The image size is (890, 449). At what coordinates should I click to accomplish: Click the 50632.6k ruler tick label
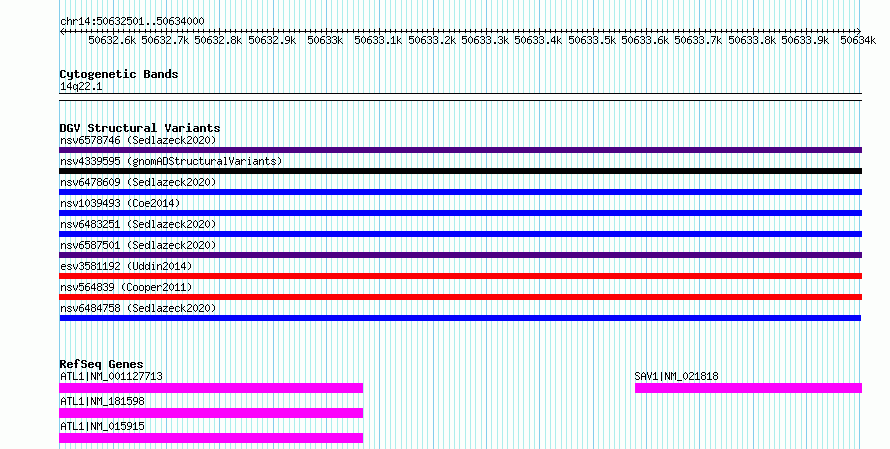pyautogui.click(x=112, y=40)
